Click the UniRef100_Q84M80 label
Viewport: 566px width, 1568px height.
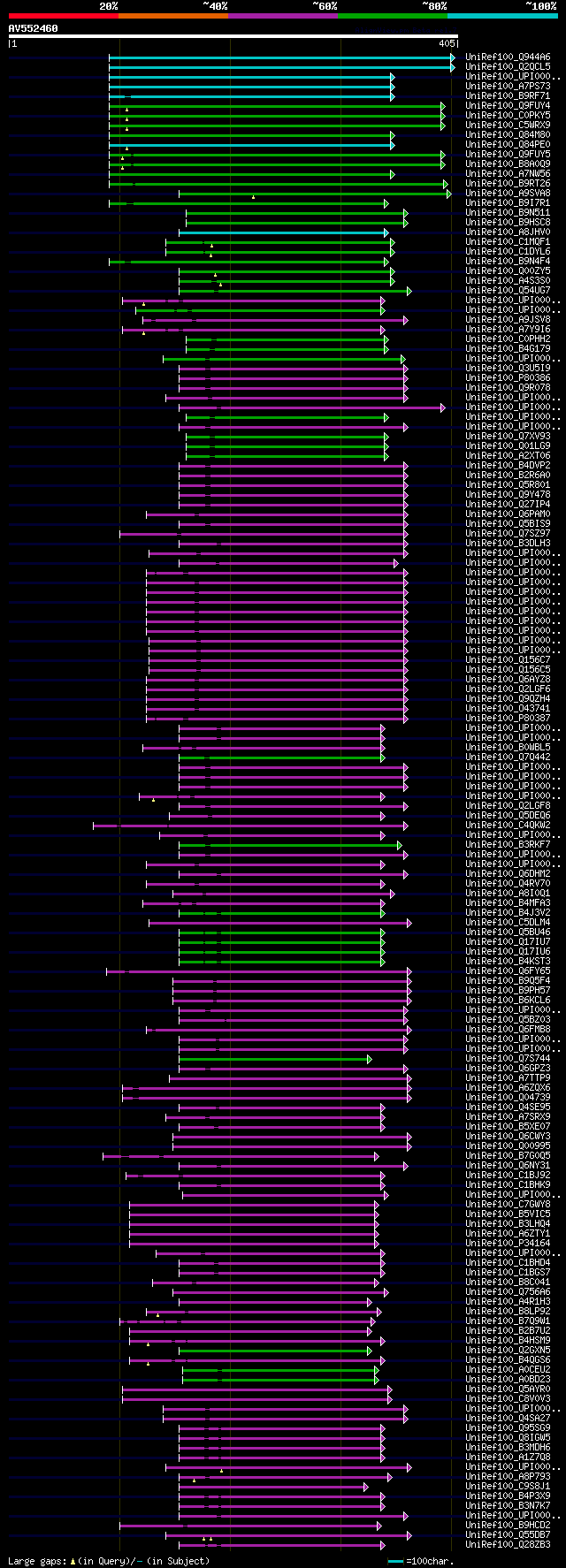click(x=508, y=135)
